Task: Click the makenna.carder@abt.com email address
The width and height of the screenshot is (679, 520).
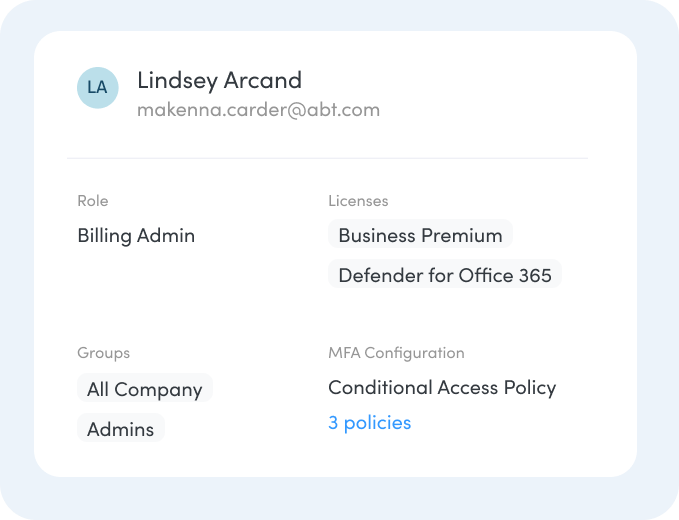Action: (x=258, y=110)
